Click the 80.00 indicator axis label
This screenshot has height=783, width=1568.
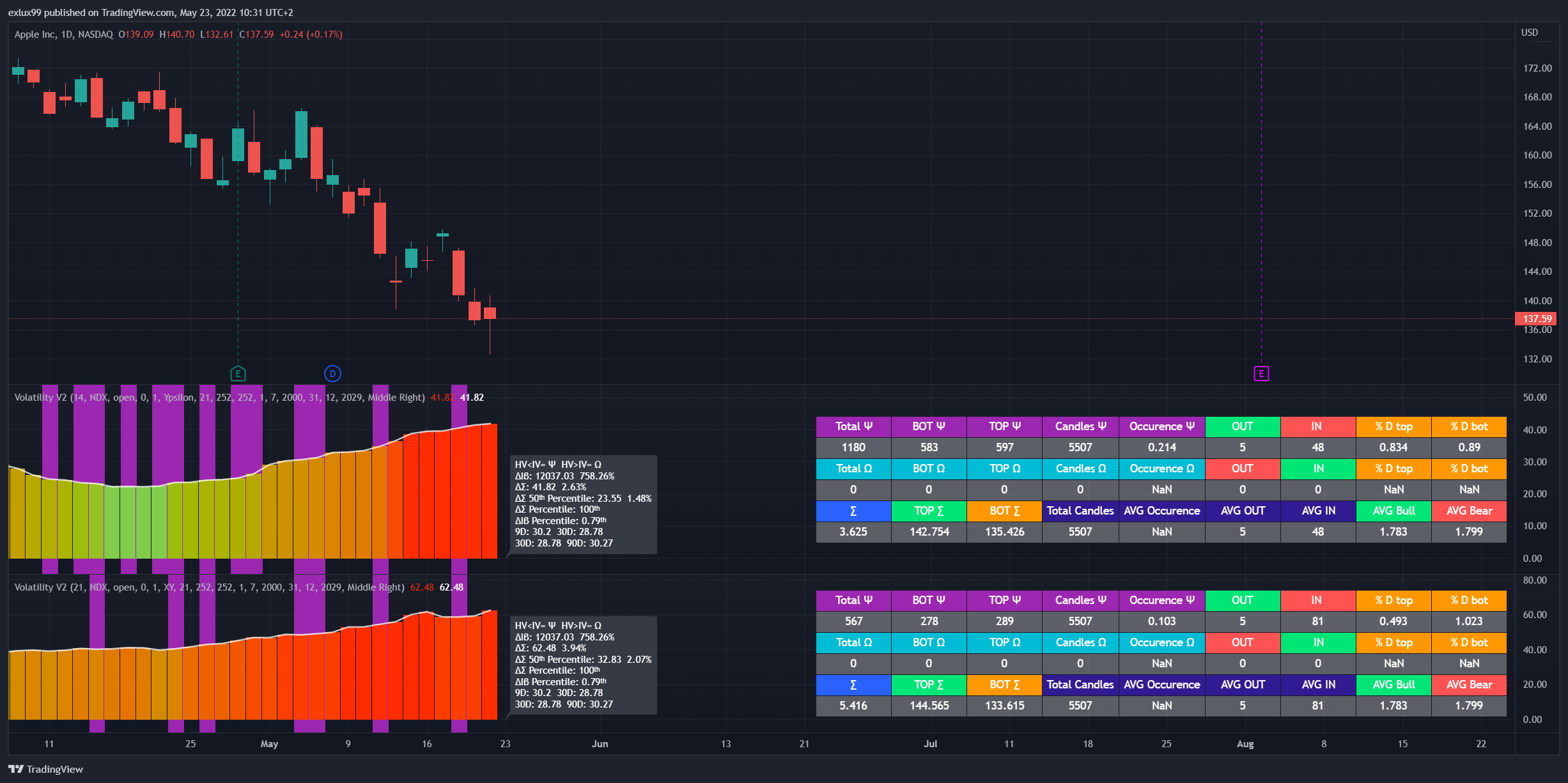(1535, 580)
